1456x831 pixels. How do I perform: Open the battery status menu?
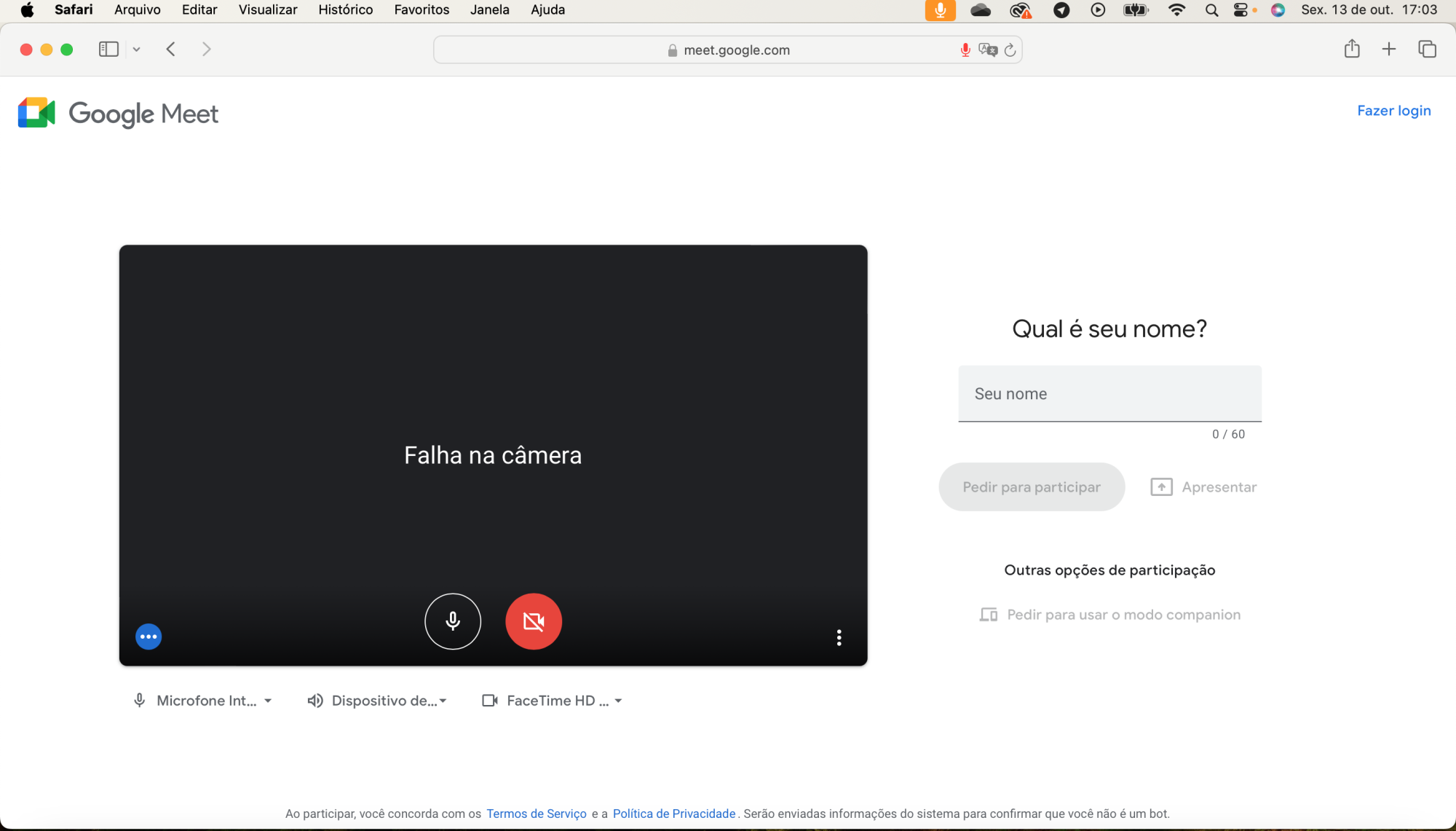tap(1136, 10)
